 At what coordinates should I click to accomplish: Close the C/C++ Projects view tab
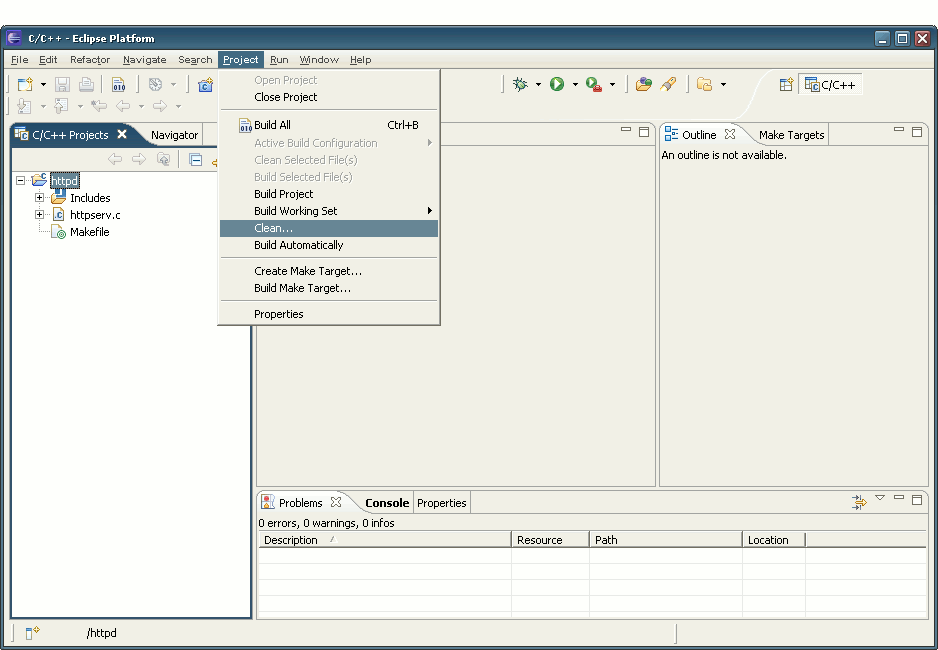122,135
